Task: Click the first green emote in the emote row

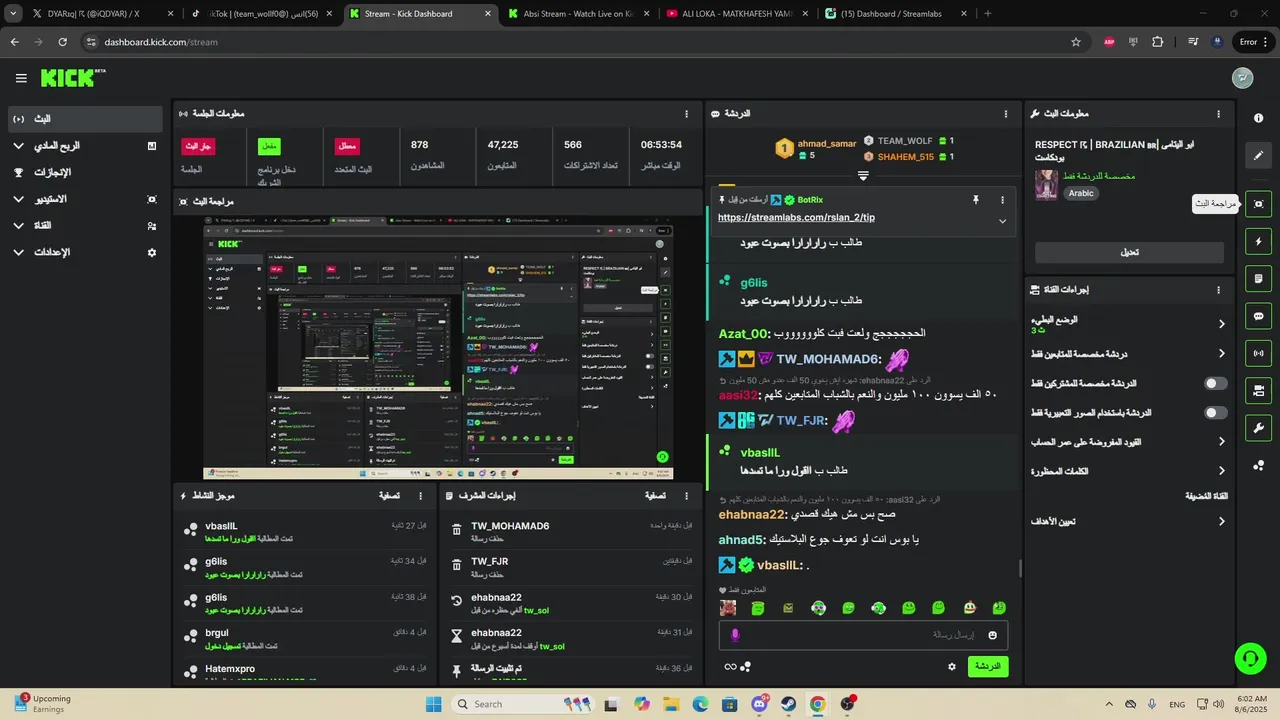Action: (x=758, y=608)
